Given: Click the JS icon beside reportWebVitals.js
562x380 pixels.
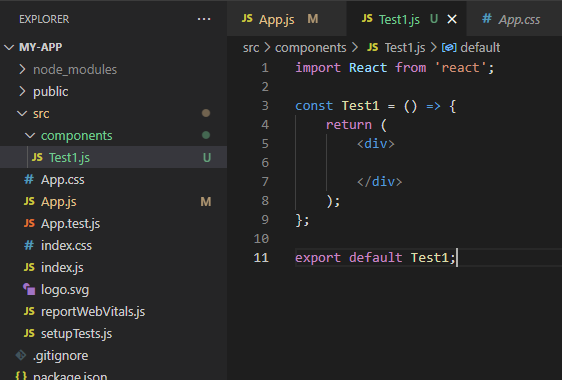Looking at the screenshot, I should [29, 312].
